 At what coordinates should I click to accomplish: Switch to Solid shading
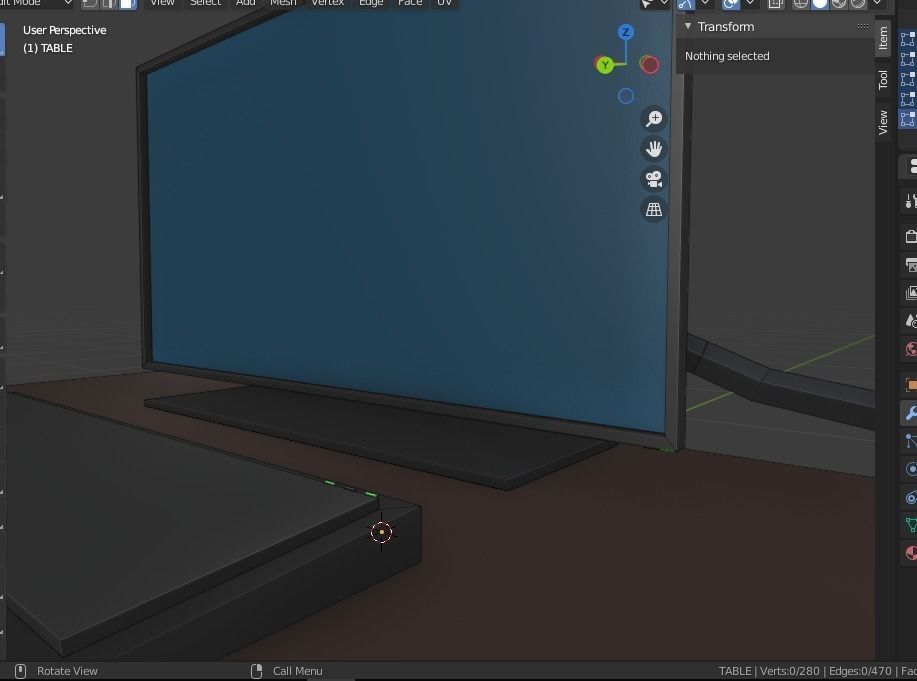820,4
